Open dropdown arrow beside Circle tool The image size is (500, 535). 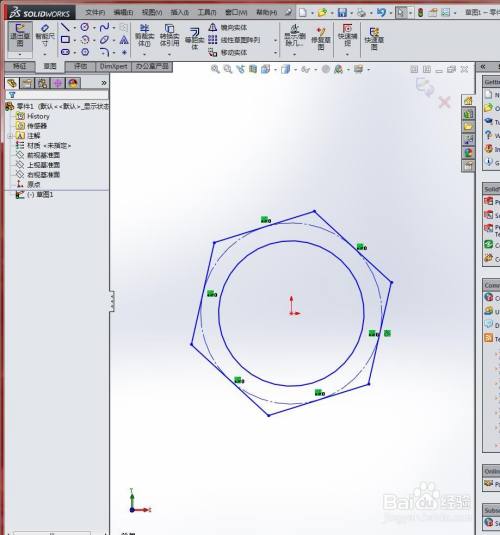94,28
